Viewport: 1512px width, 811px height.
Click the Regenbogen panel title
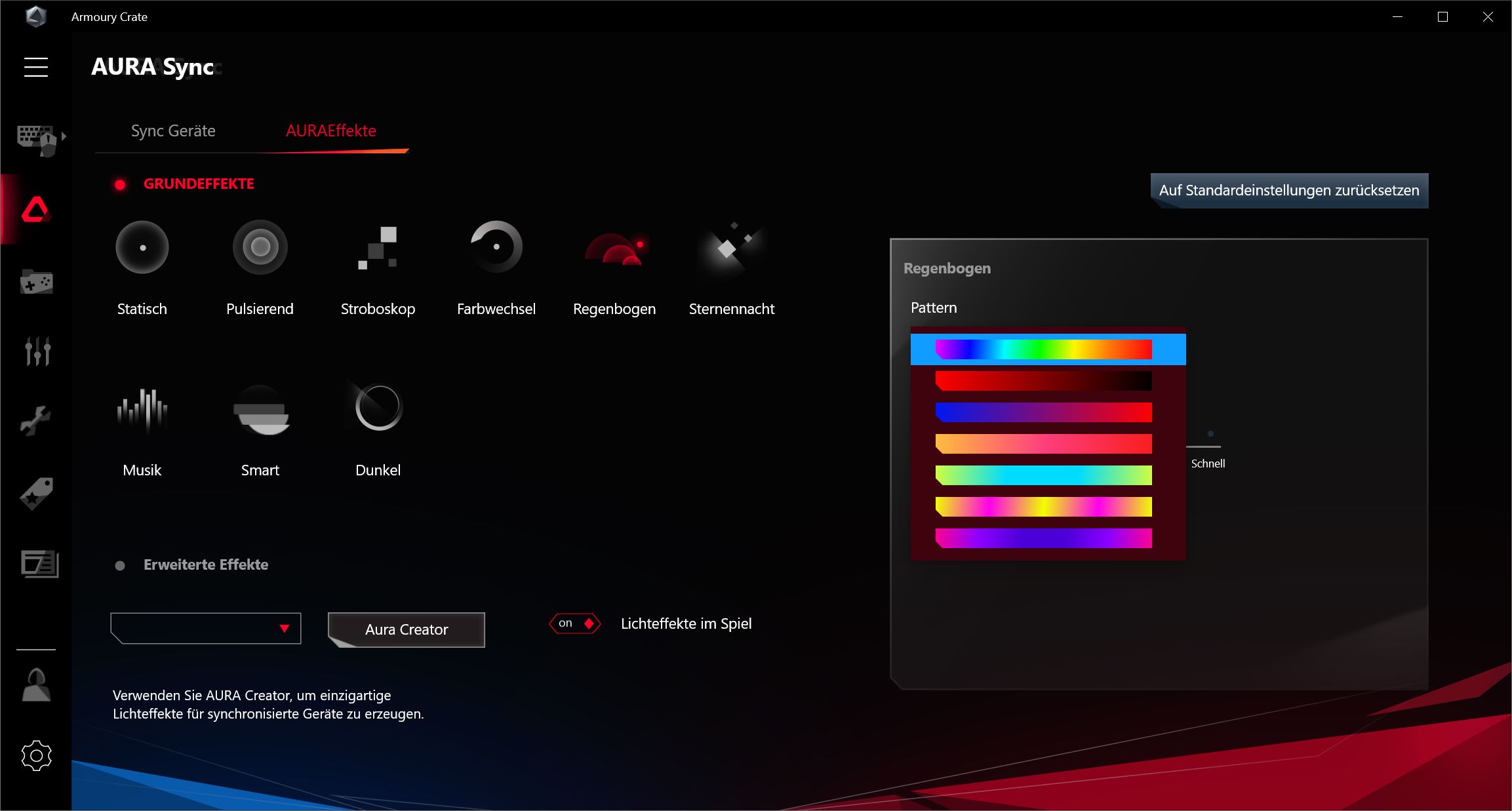[x=947, y=268]
